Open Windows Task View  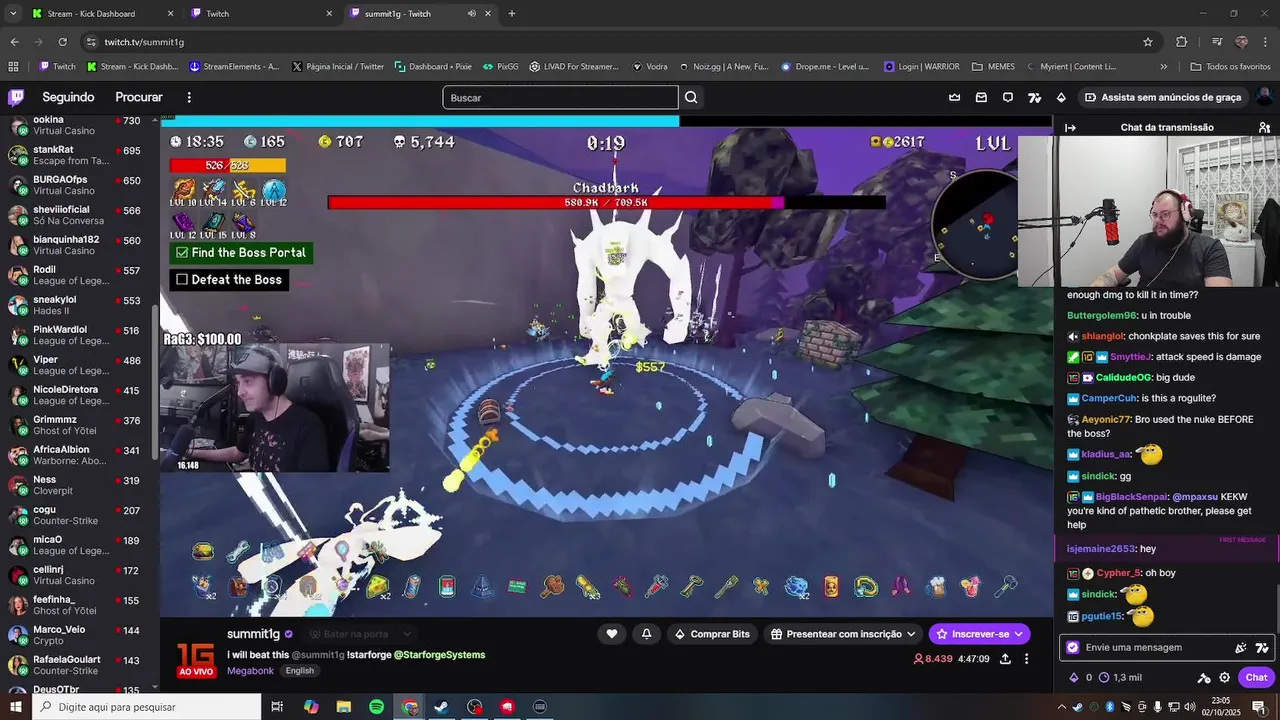[277, 707]
